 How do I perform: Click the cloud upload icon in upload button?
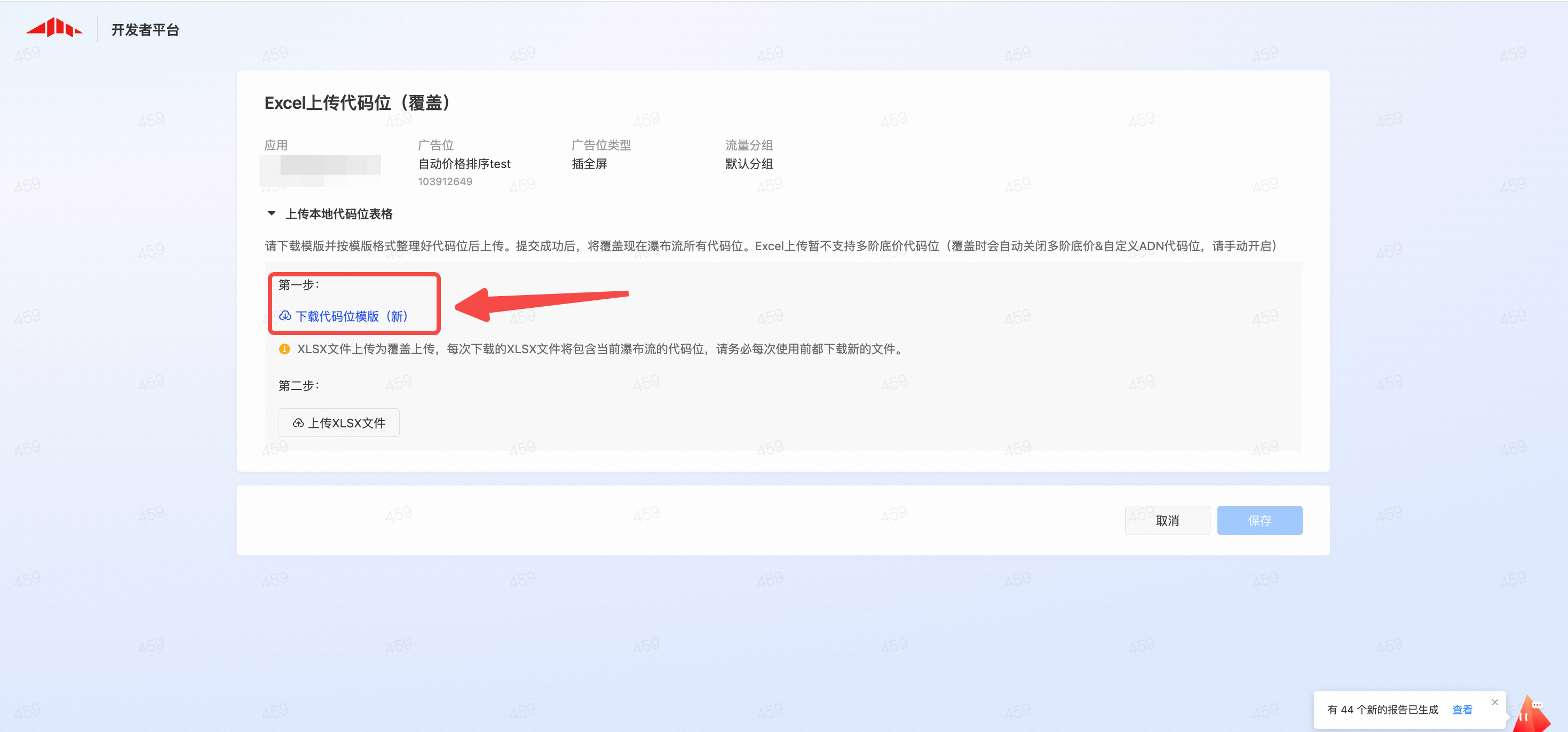tap(298, 423)
